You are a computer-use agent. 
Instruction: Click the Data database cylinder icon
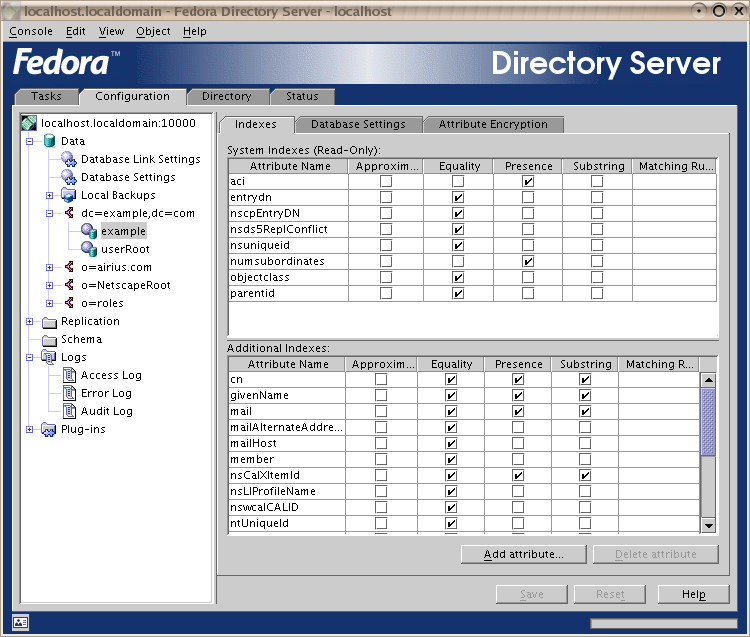[49, 141]
